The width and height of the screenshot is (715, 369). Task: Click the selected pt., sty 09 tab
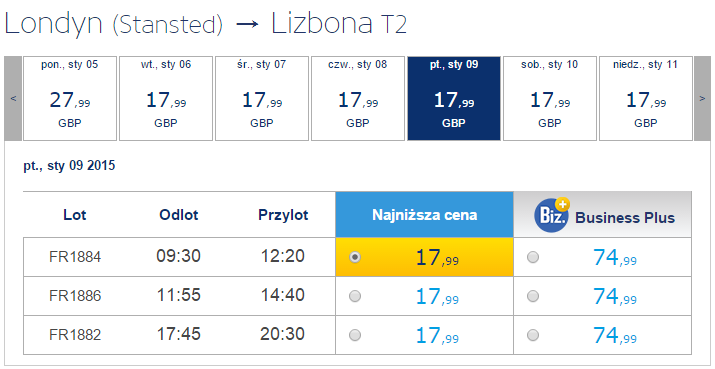tap(454, 99)
